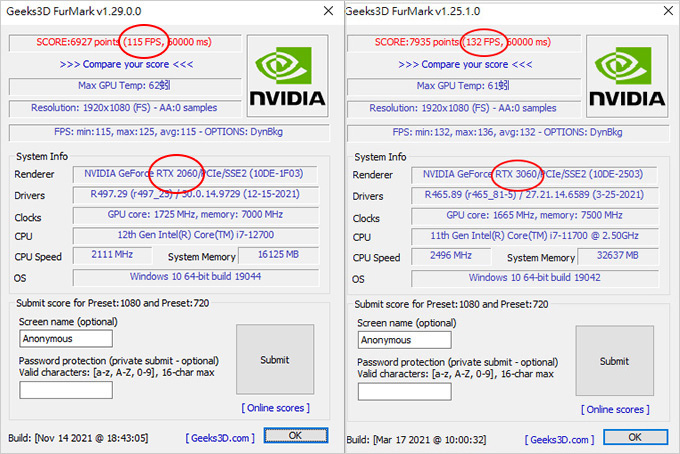Click 'FPS: min:115, max:125' field

(x=169, y=132)
